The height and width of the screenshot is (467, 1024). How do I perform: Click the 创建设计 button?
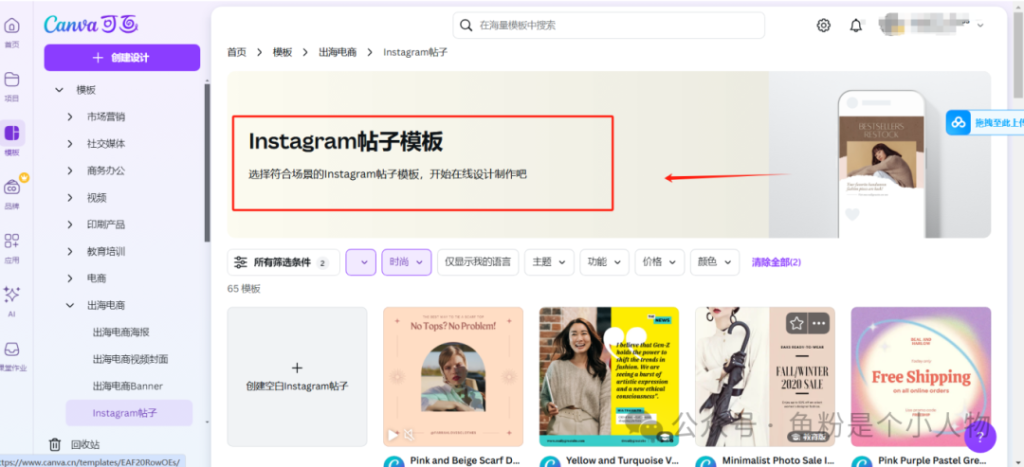tap(121, 58)
